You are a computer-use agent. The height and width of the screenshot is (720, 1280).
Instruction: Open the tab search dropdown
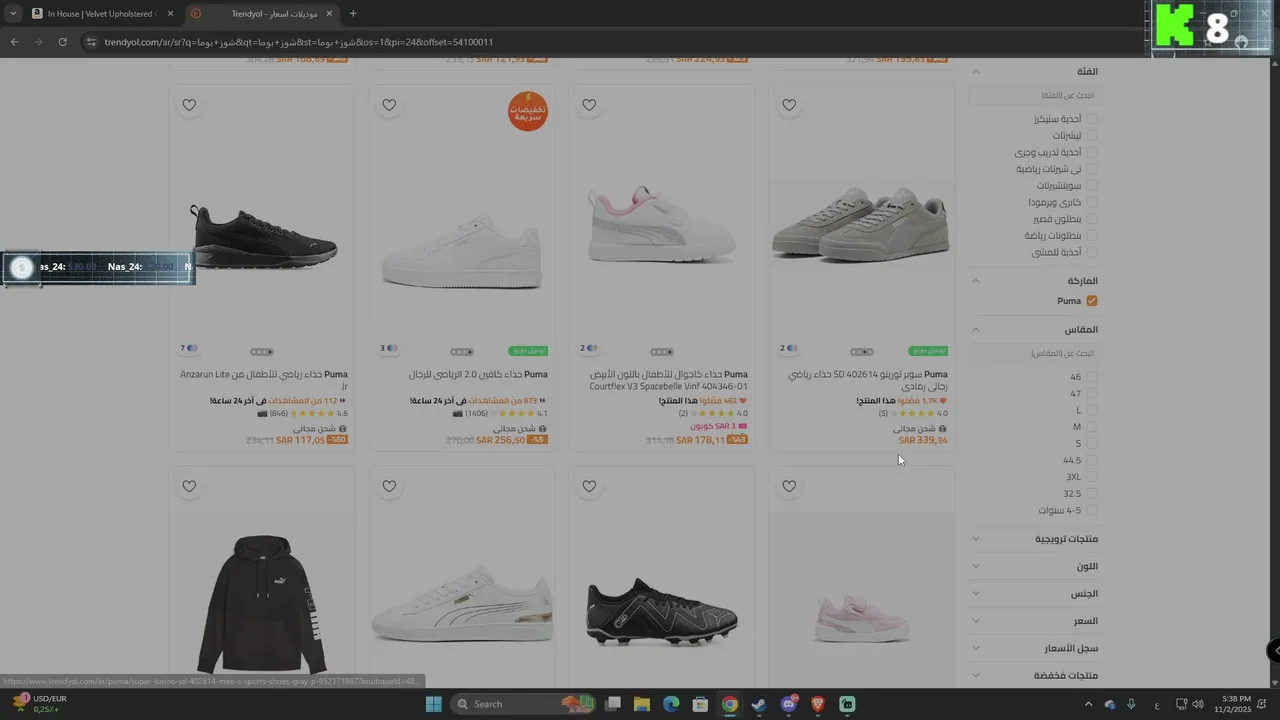13,13
